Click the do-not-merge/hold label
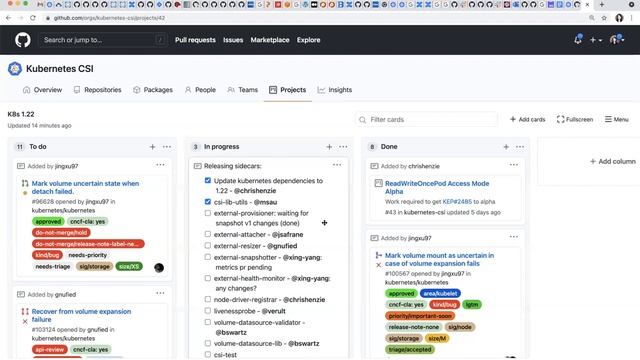640x360 pixels. pyautogui.click(x=61, y=233)
